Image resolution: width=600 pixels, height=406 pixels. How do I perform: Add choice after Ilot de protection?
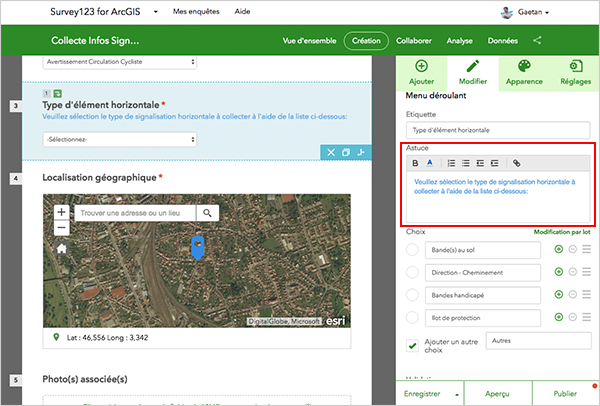pos(559,317)
